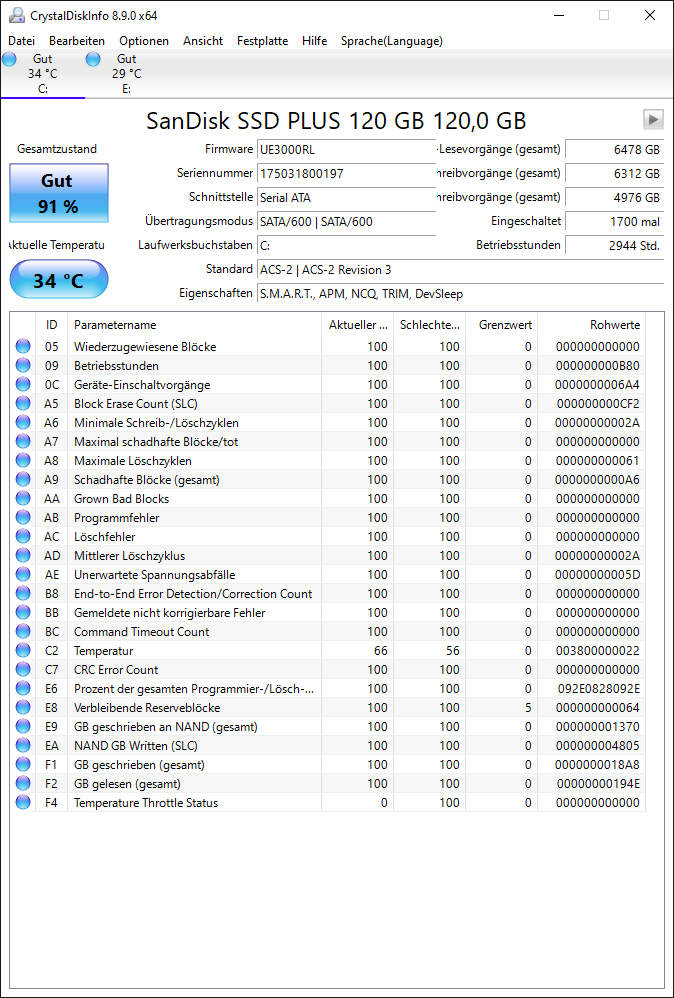This screenshot has height=998, width=674.
Task: Click the Aktueller column header
Action: click(357, 325)
